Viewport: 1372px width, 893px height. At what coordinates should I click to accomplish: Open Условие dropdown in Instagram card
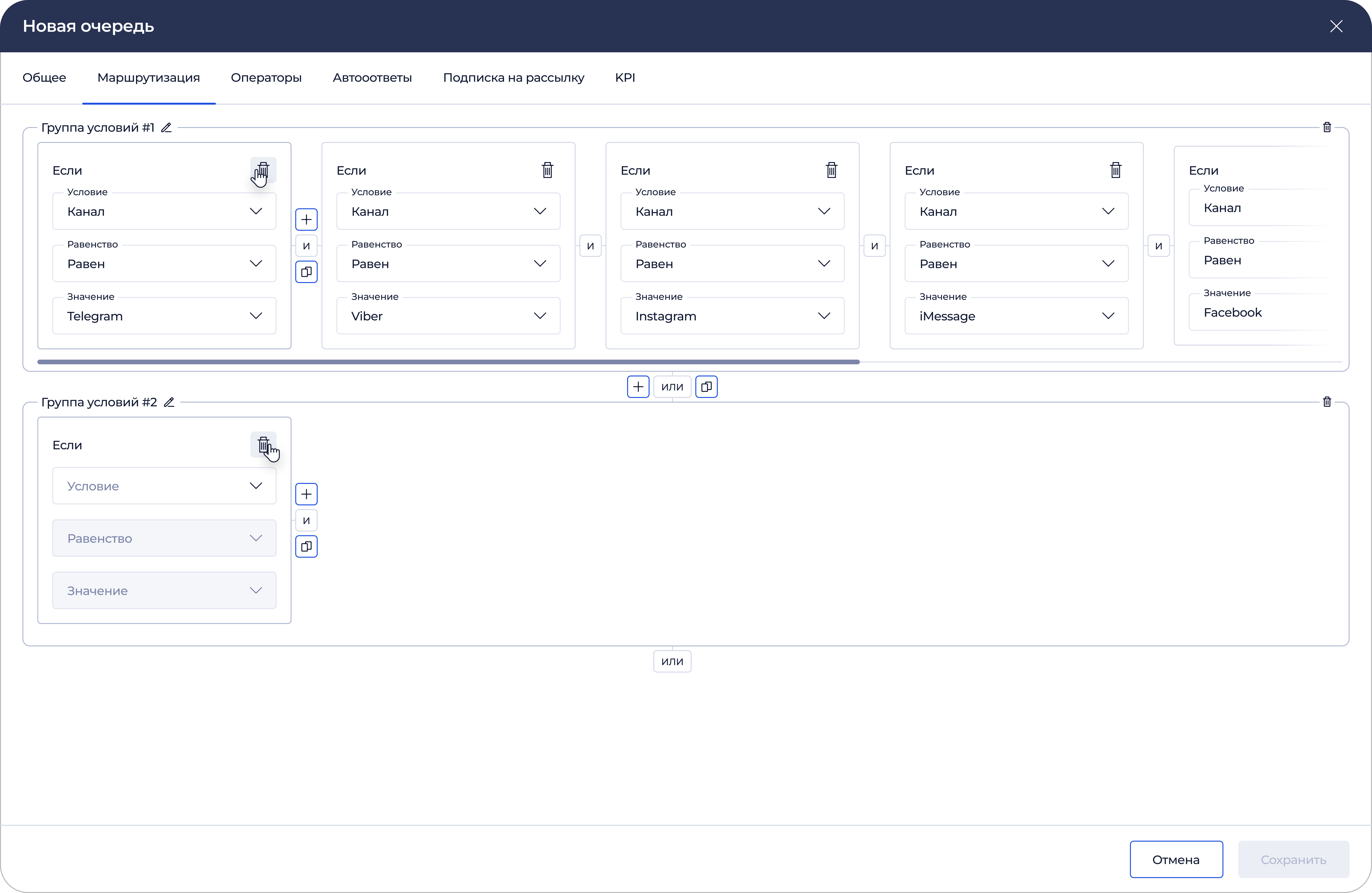[x=733, y=211]
